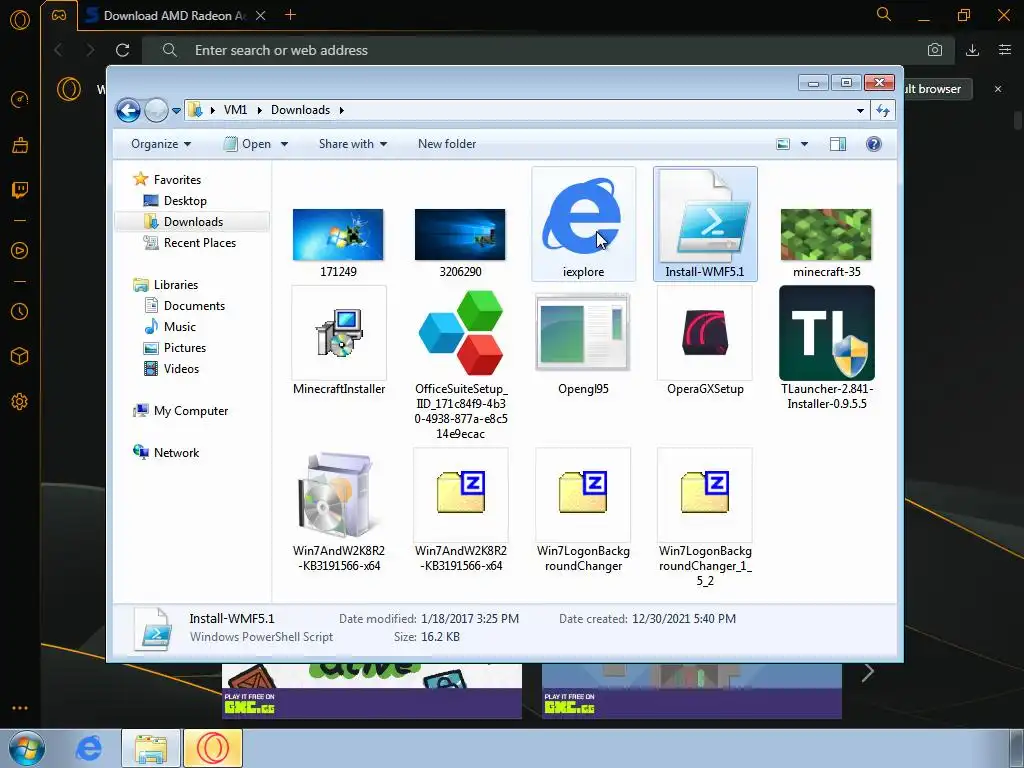This screenshot has height=768, width=1024.
Task: Dismiss the default browser banner
Action: click(997, 89)
